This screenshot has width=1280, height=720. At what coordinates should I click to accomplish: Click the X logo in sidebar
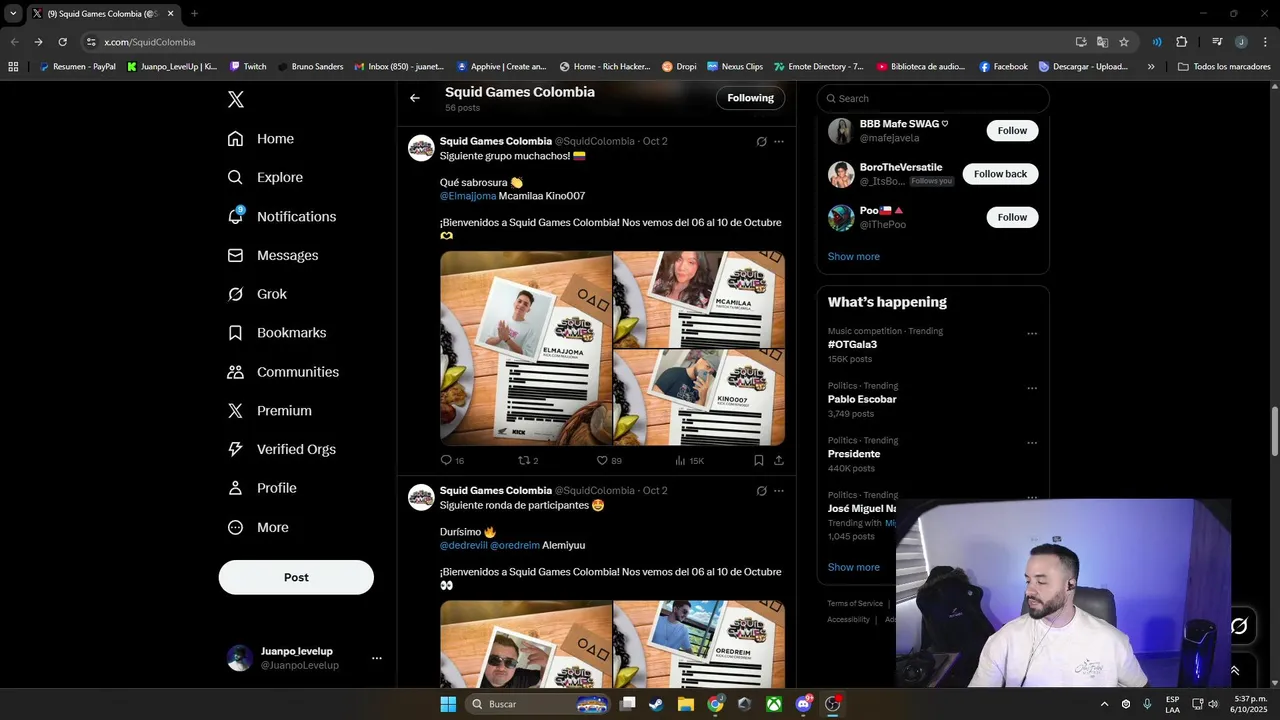point(236,99)
